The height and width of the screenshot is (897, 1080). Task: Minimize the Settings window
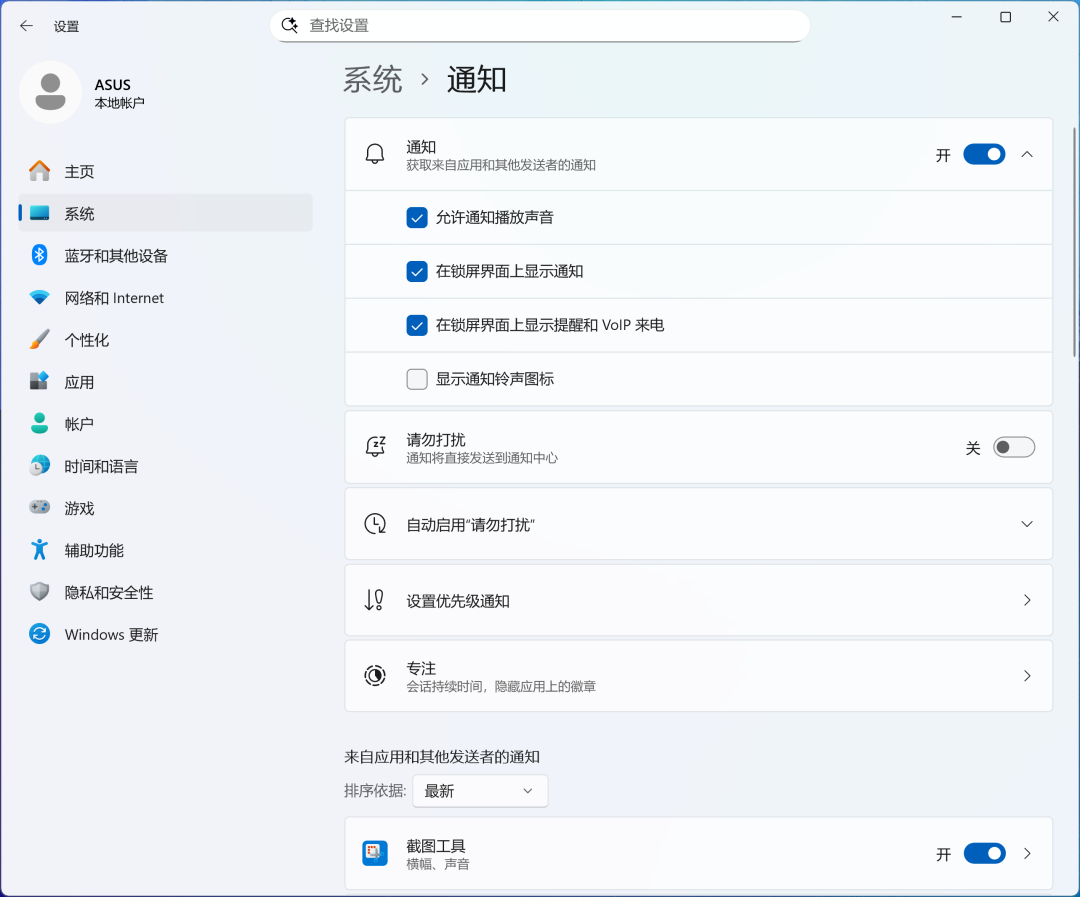tap(957, 17)
